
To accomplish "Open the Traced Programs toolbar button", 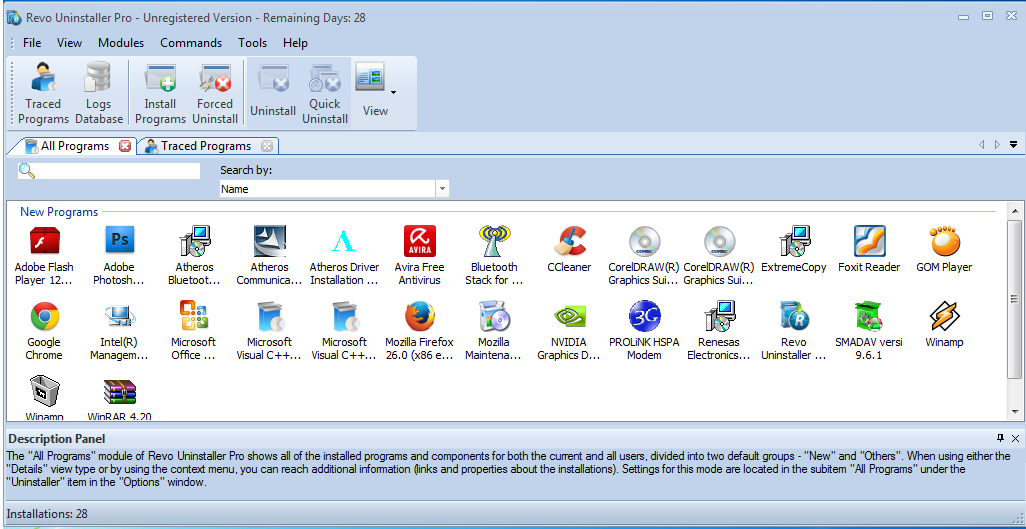I will click(x=43, y=93).
